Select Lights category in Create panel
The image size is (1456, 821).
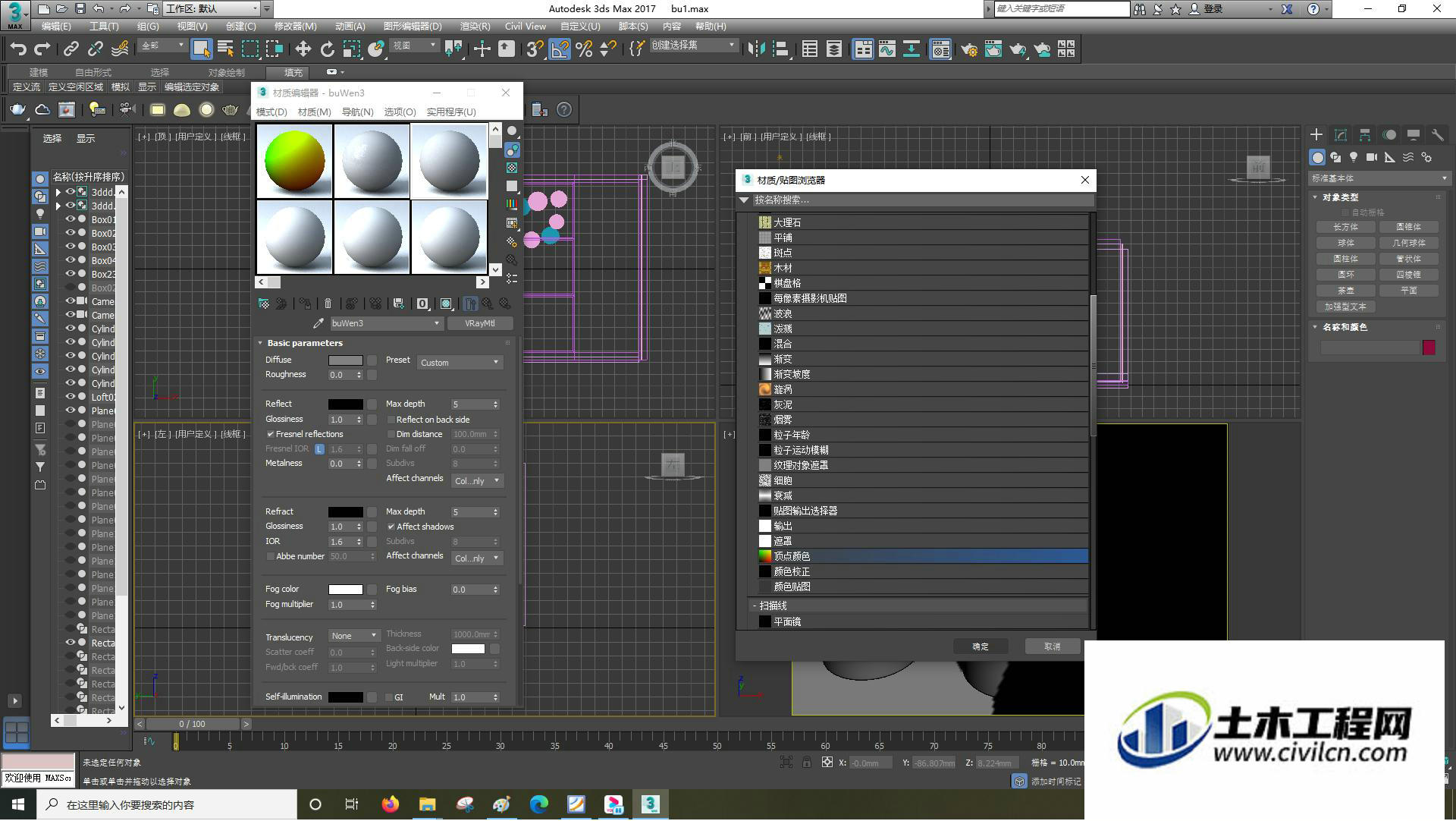1354,157
